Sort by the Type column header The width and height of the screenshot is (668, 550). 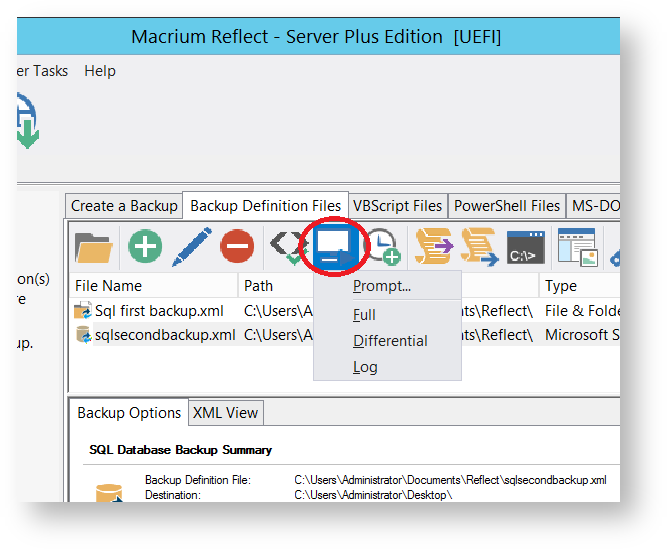[x=580, y=285]
